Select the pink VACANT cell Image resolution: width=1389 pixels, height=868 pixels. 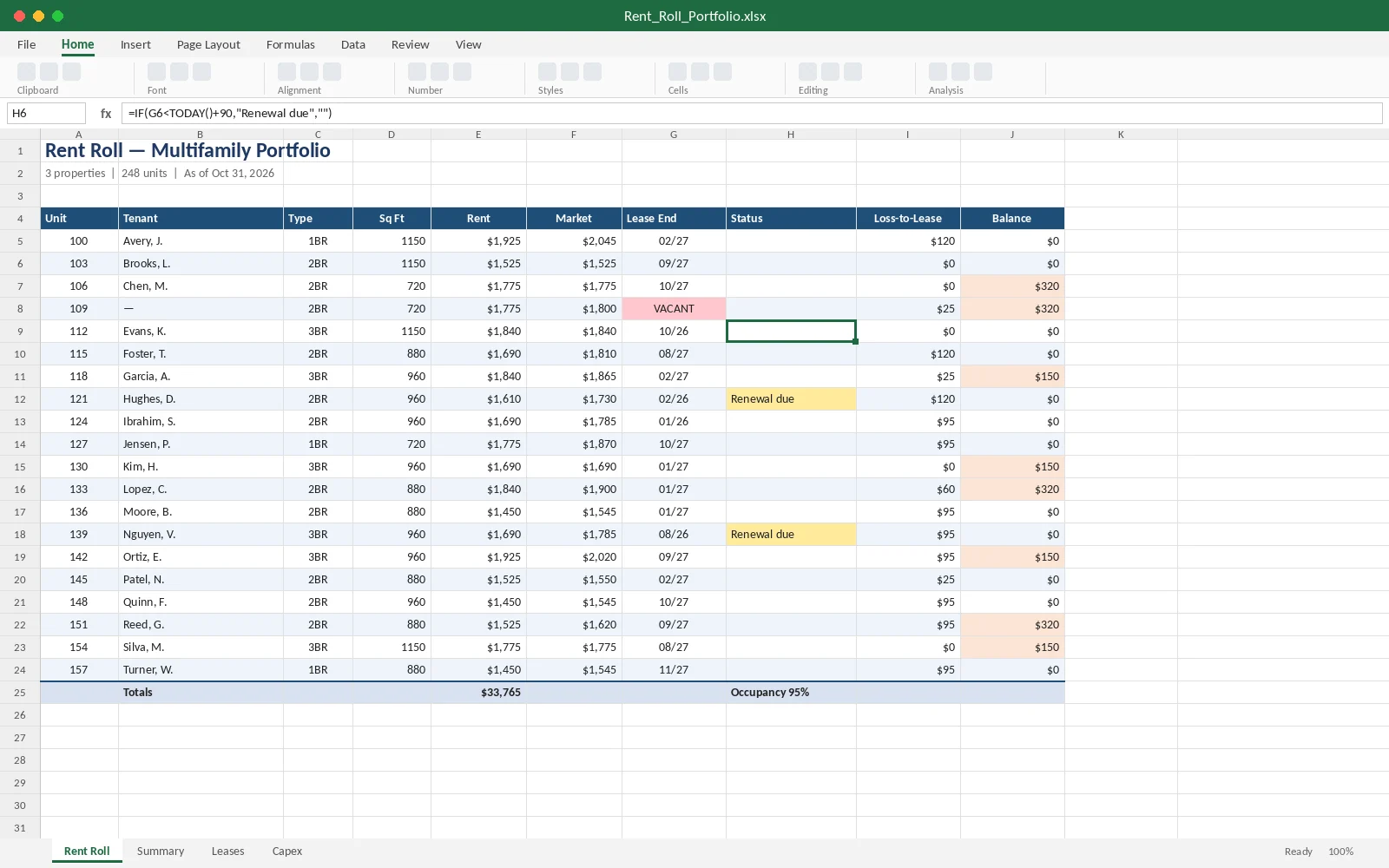(674, 309)
